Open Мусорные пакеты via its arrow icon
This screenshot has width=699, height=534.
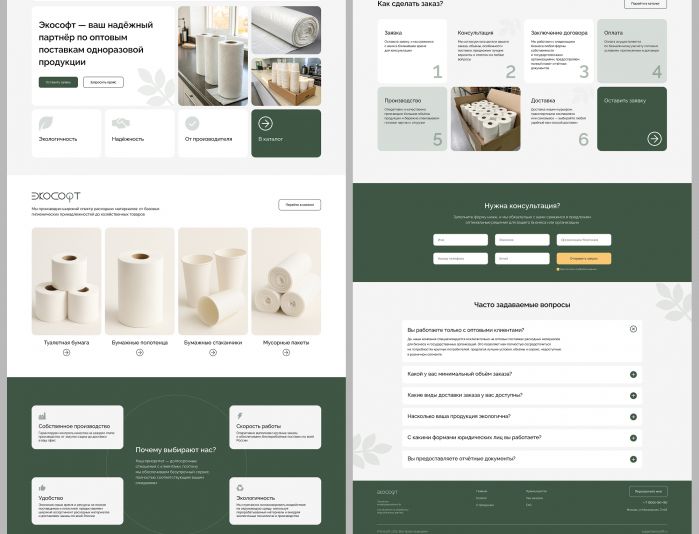pyautogui.click(x=286, y=353)
